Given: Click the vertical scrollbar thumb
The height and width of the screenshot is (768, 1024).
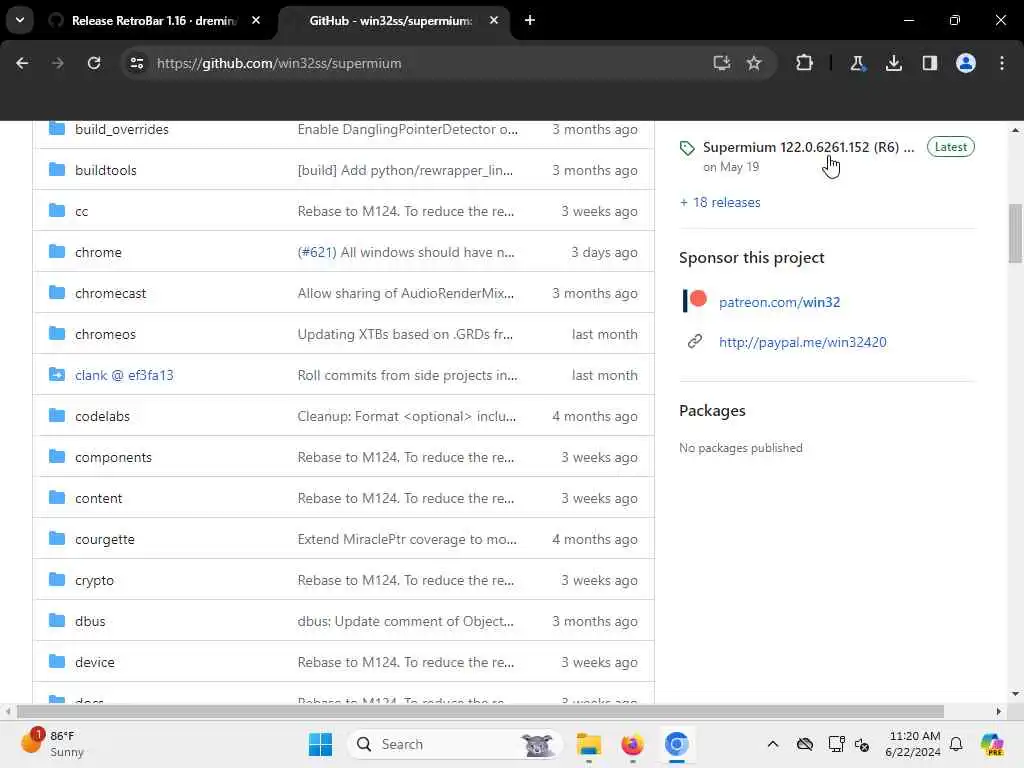Looking at the screenshot, I should pyautogui.click(x=1015, y=233).
